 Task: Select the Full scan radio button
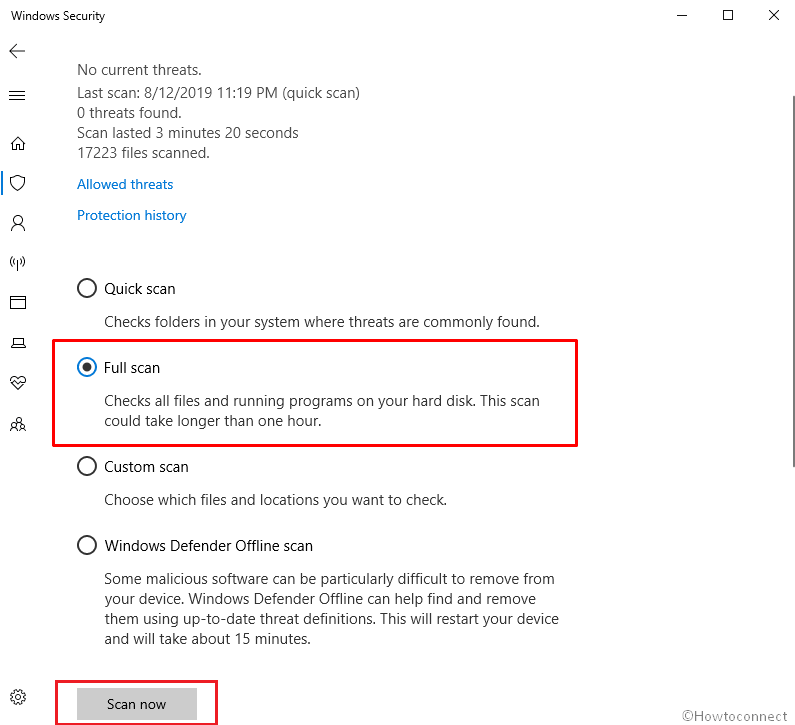pos(87,368)
